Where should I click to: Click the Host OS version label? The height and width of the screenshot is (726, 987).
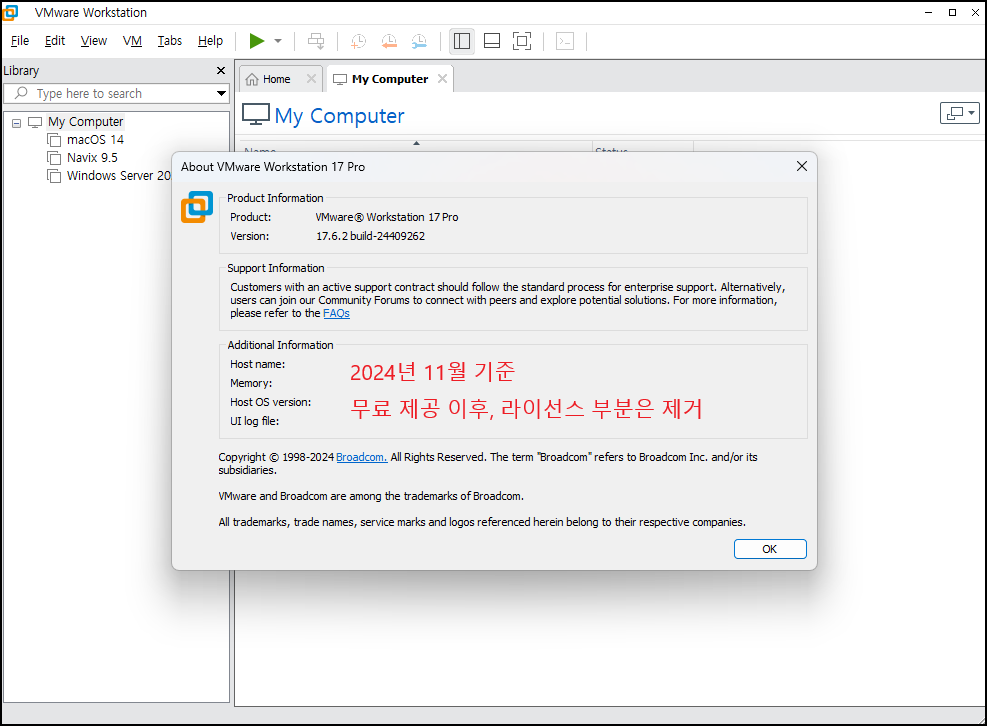[x=271, y=402]
